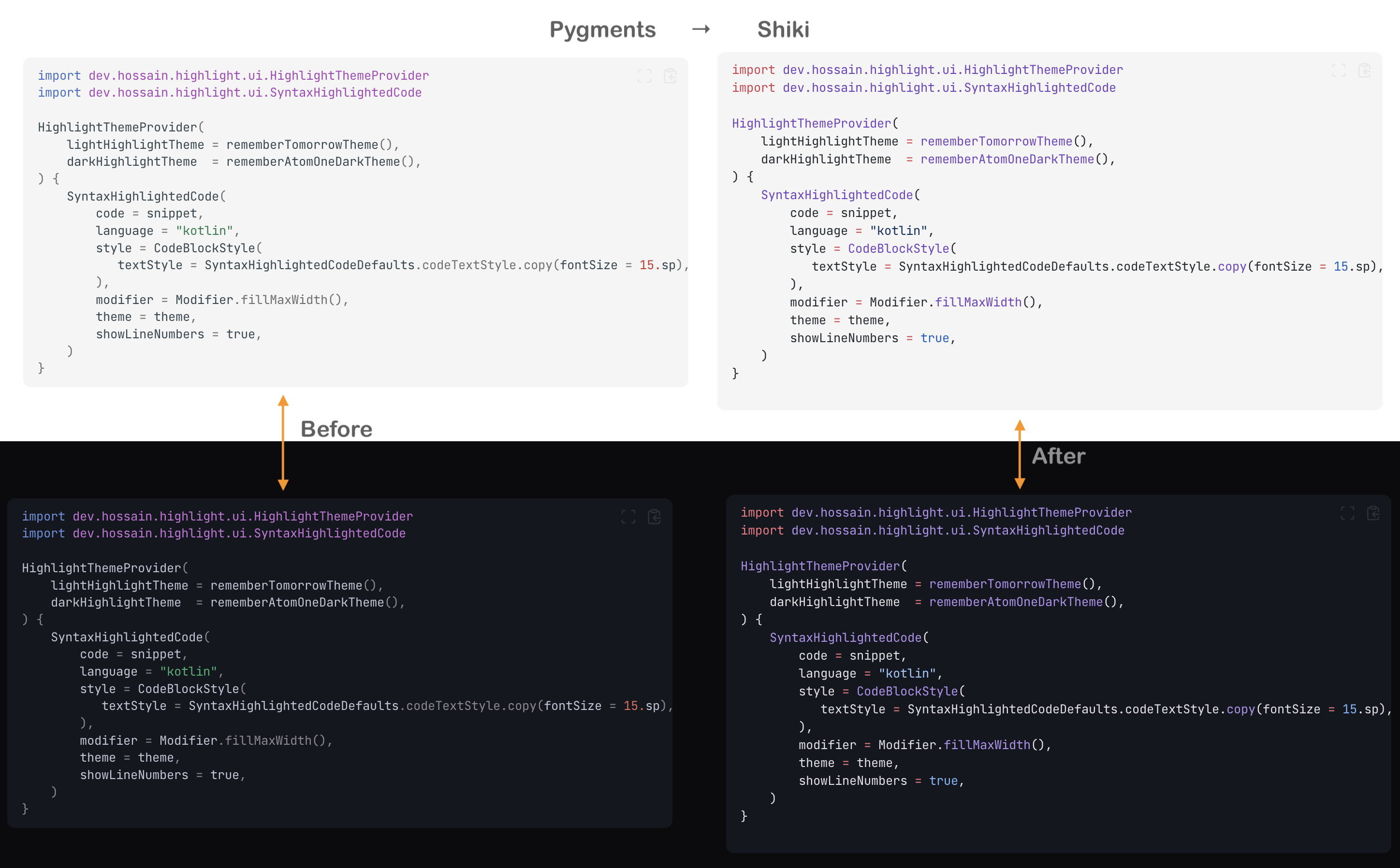Click blue "true" value in light Shiki block

pos(935,338)
